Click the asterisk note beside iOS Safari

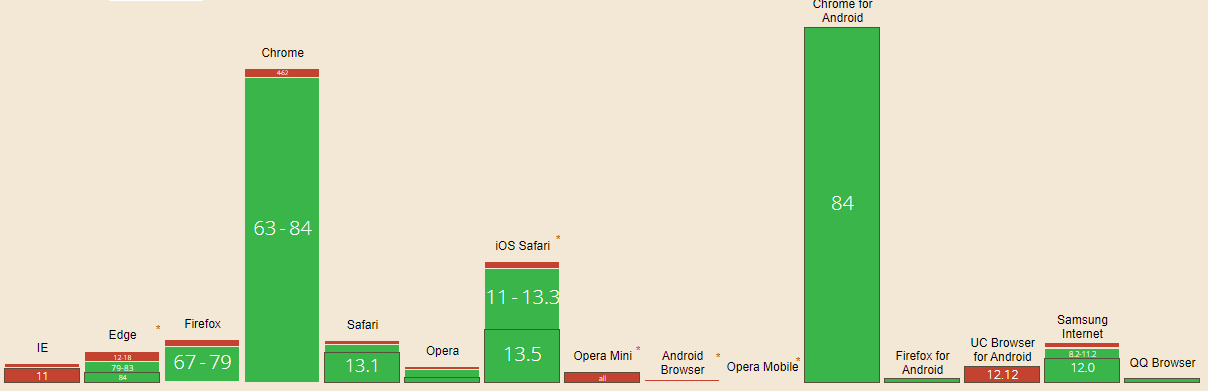click(558, 238)
